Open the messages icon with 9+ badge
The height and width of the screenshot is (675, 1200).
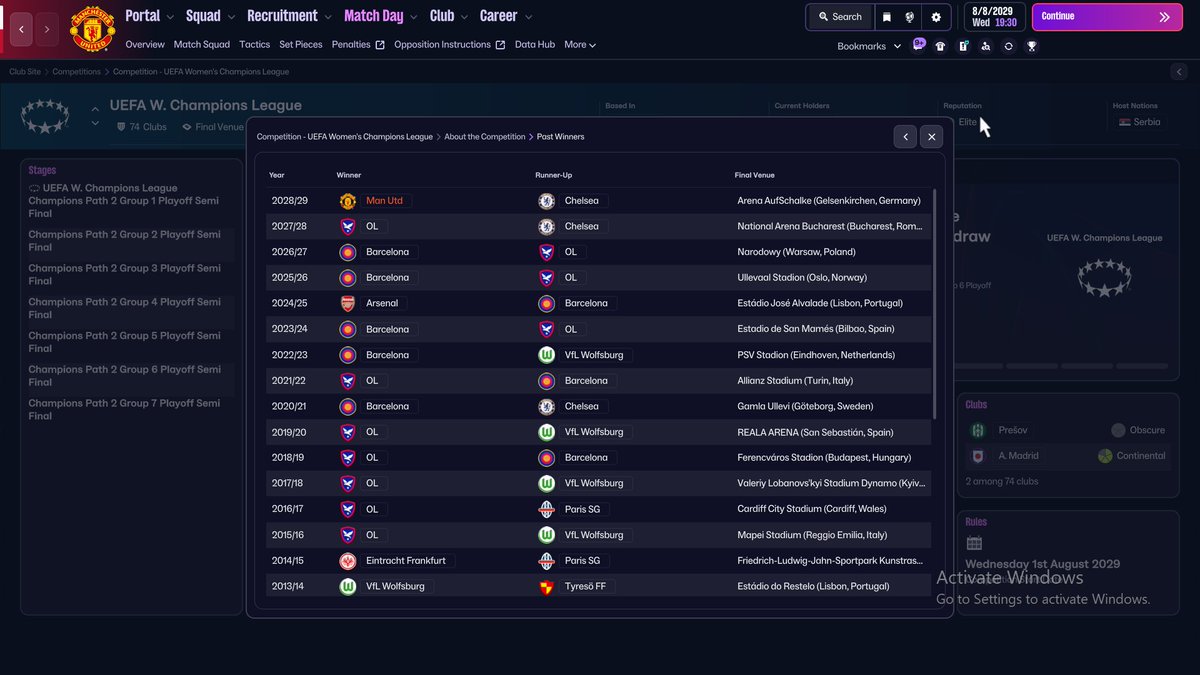click(919, 45)
